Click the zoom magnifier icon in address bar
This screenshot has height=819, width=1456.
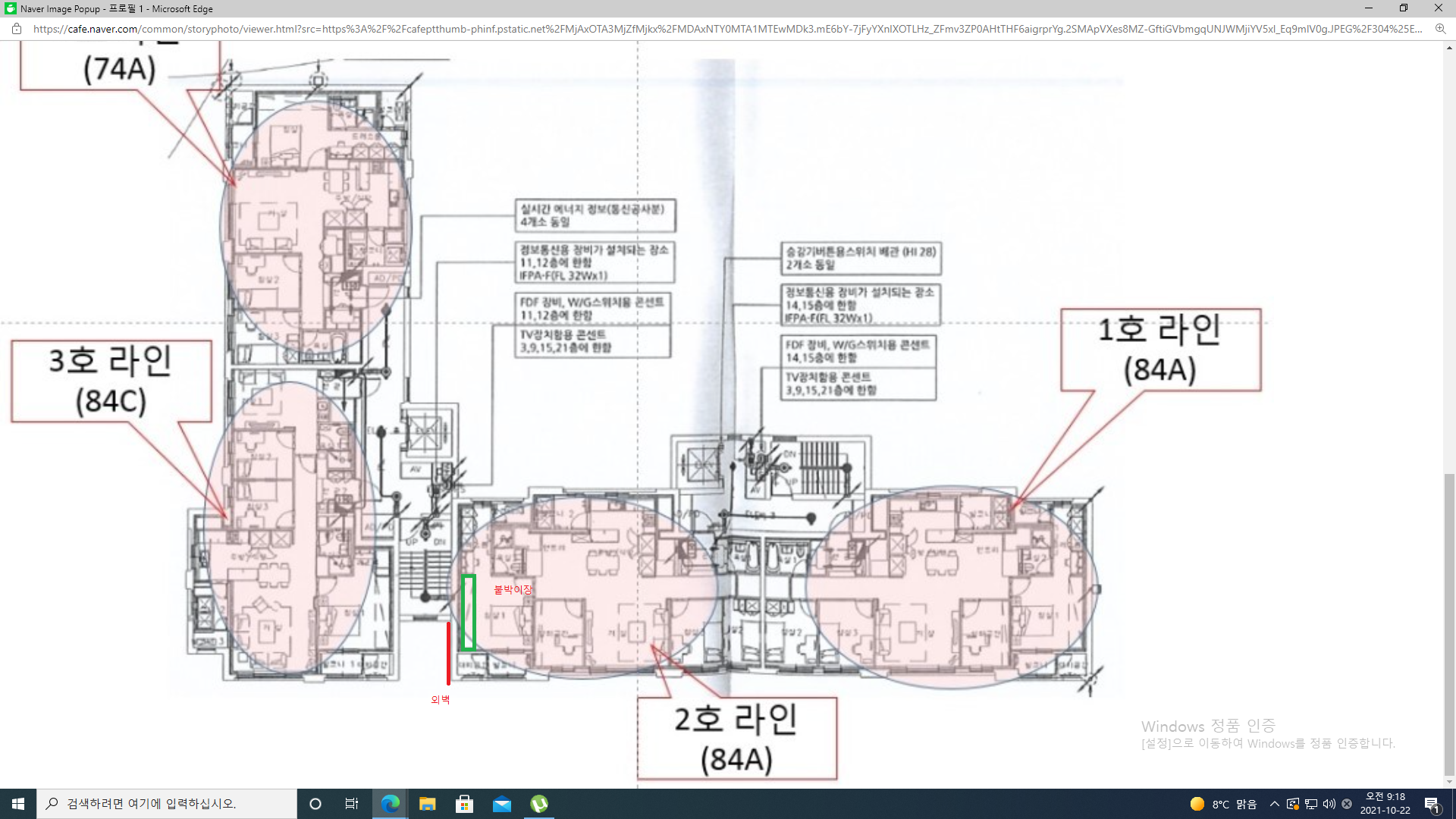click(x=1440, y=29)
